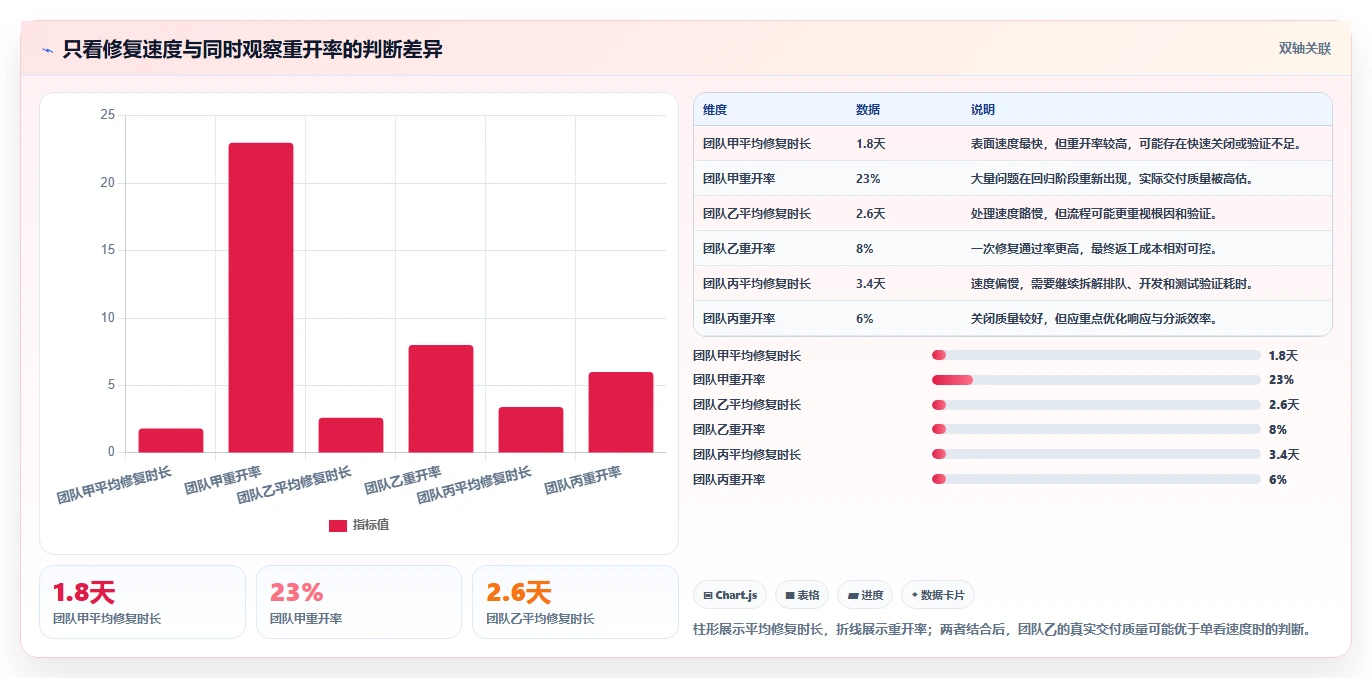Click the 团队丙重开率 progress bar

pyautogui.click(x=1096, y=479)
